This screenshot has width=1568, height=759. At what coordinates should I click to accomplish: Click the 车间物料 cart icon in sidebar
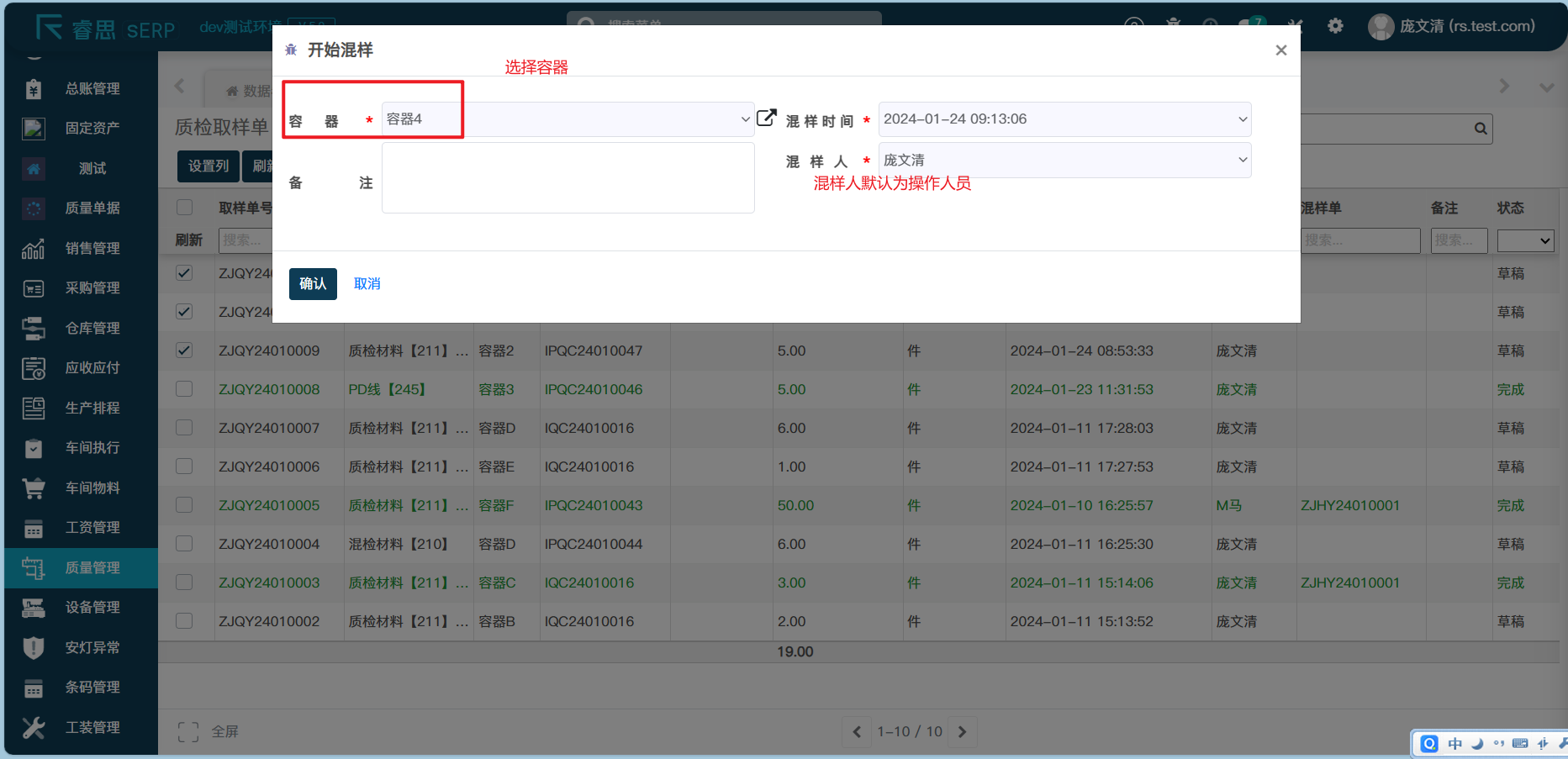[34, 488]
